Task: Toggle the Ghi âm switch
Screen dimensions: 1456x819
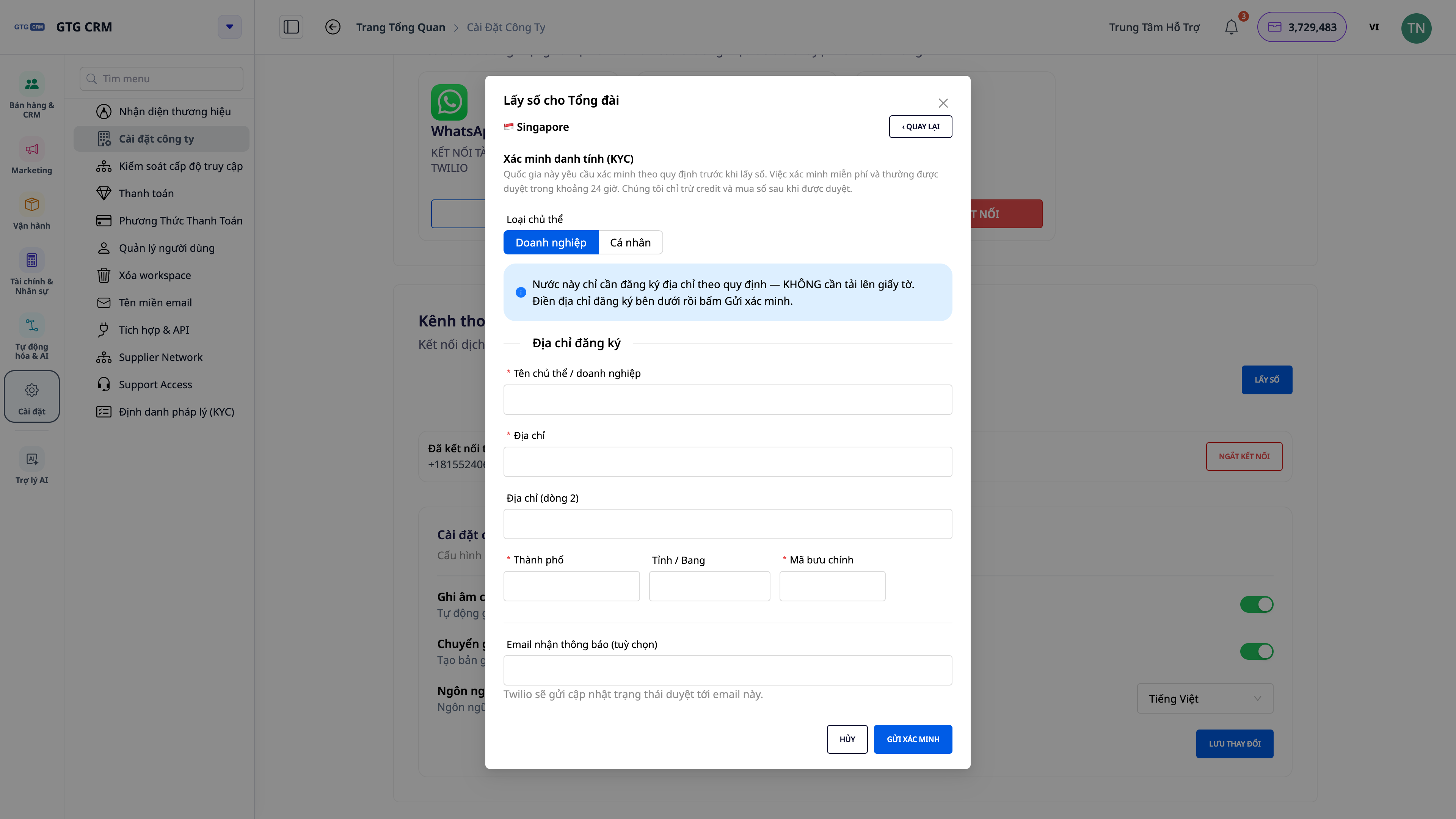Action: point(1257,604)
